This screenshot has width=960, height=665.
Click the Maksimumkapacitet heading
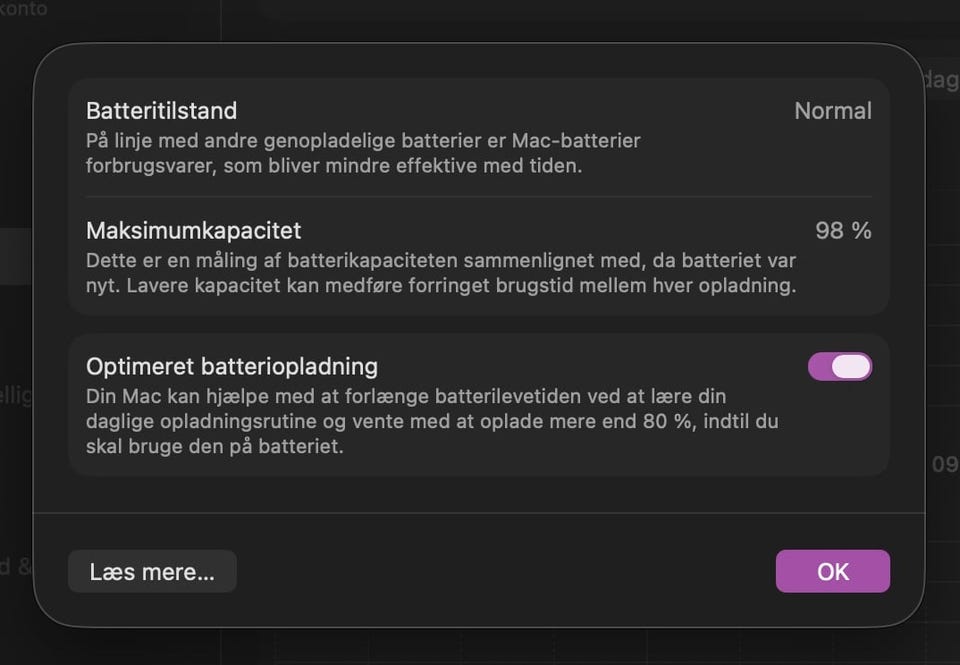point(193,231)
